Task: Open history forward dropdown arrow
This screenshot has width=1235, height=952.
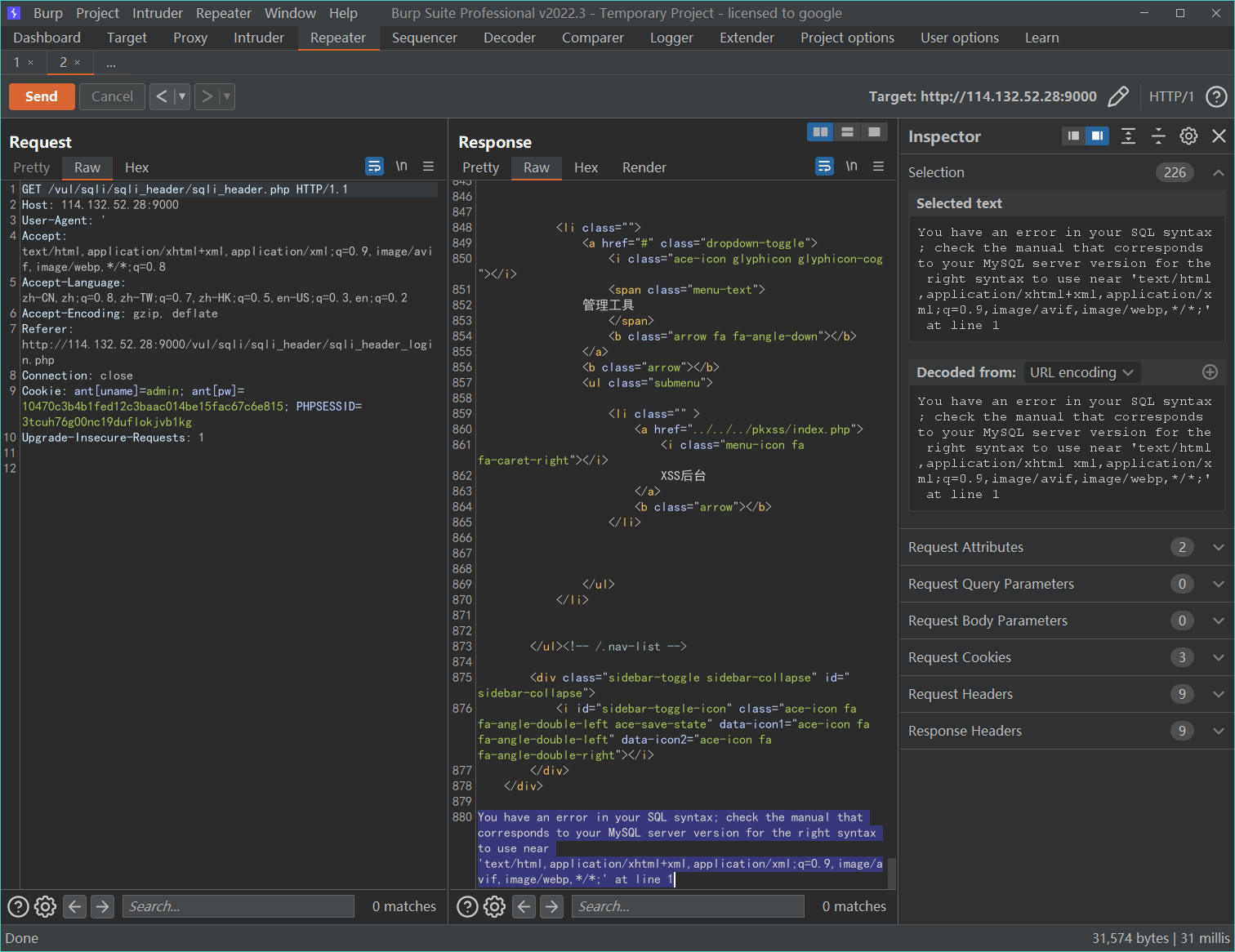Action: (x=227, y=96)
